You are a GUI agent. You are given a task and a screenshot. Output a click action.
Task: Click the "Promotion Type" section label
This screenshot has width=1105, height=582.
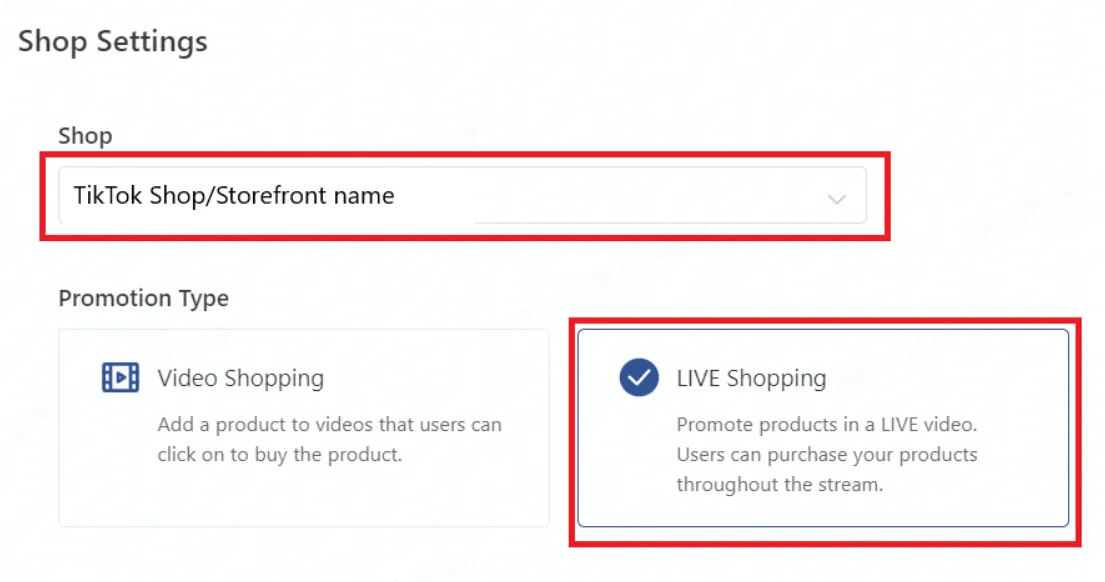(x=144, y=298)
